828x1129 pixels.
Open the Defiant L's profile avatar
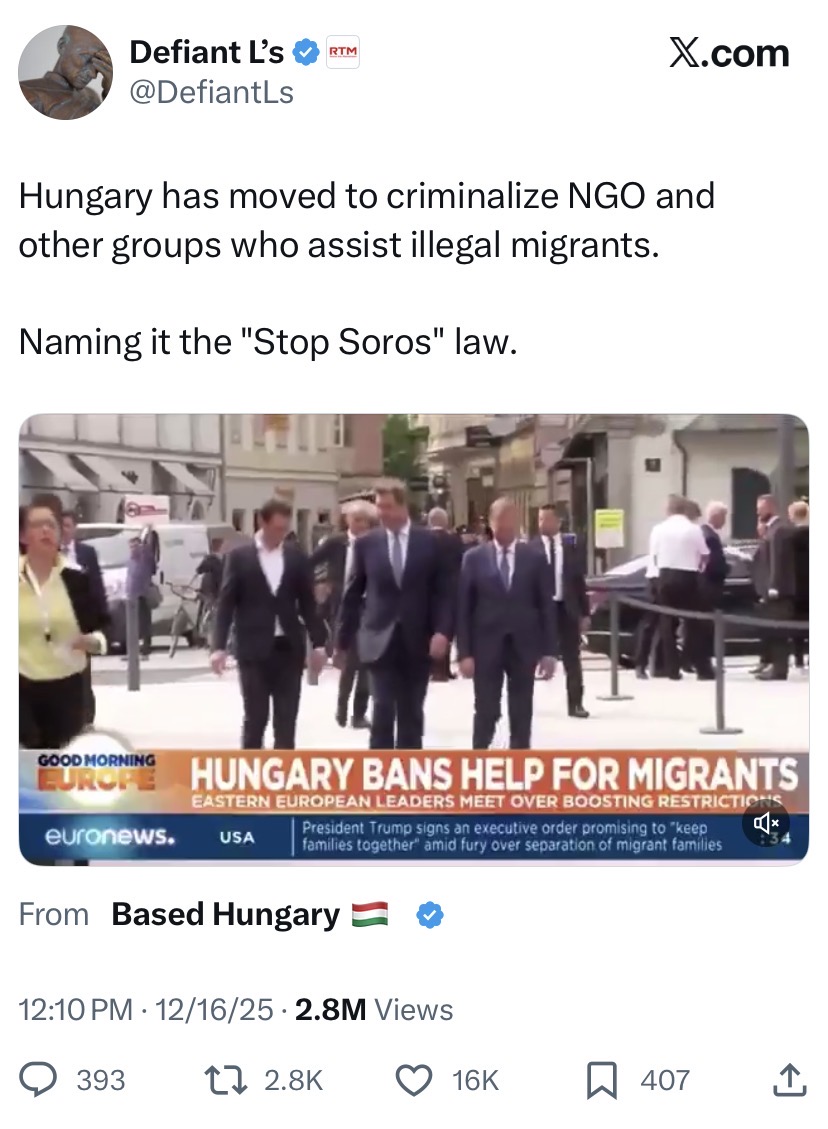tap(65, 72)
